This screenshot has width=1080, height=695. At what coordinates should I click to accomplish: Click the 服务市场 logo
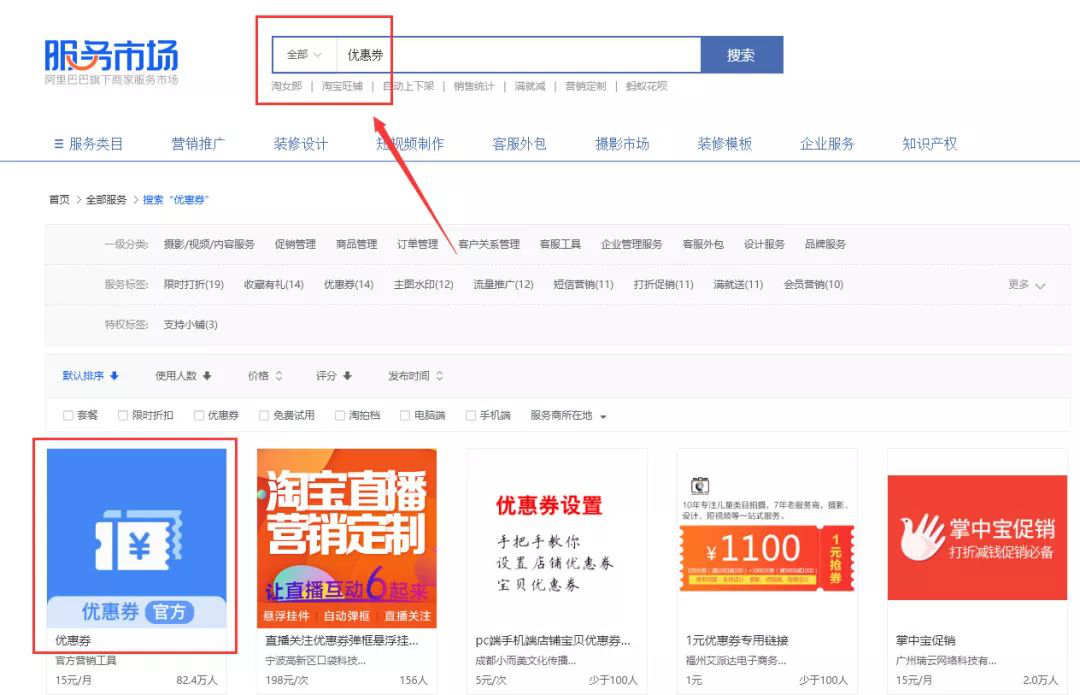tap(111, 61)
